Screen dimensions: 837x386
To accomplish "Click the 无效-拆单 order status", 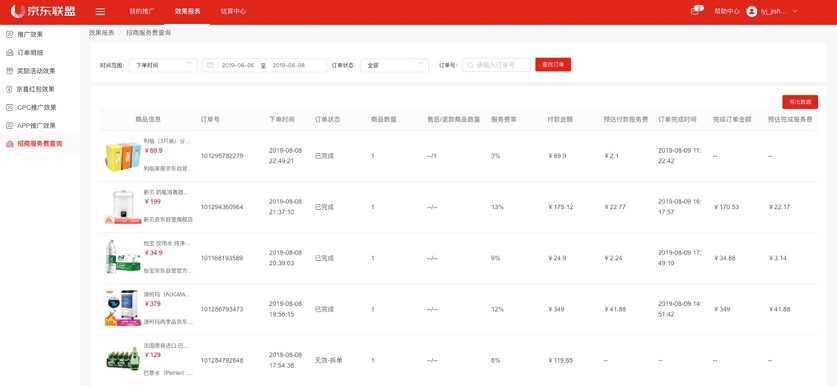I will coord(329,360).
